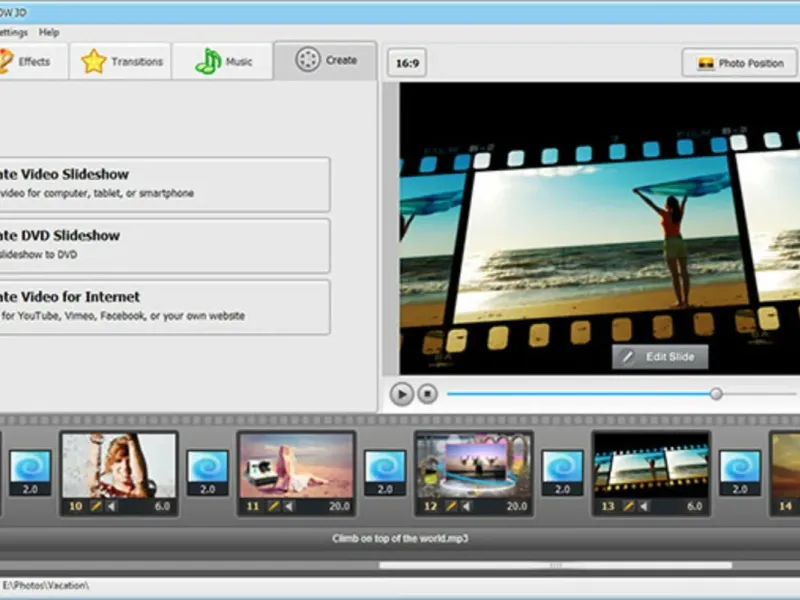Click the 6.0 duration on slide 10
Viewport: 800px width, 600px height.
(162, 506)
